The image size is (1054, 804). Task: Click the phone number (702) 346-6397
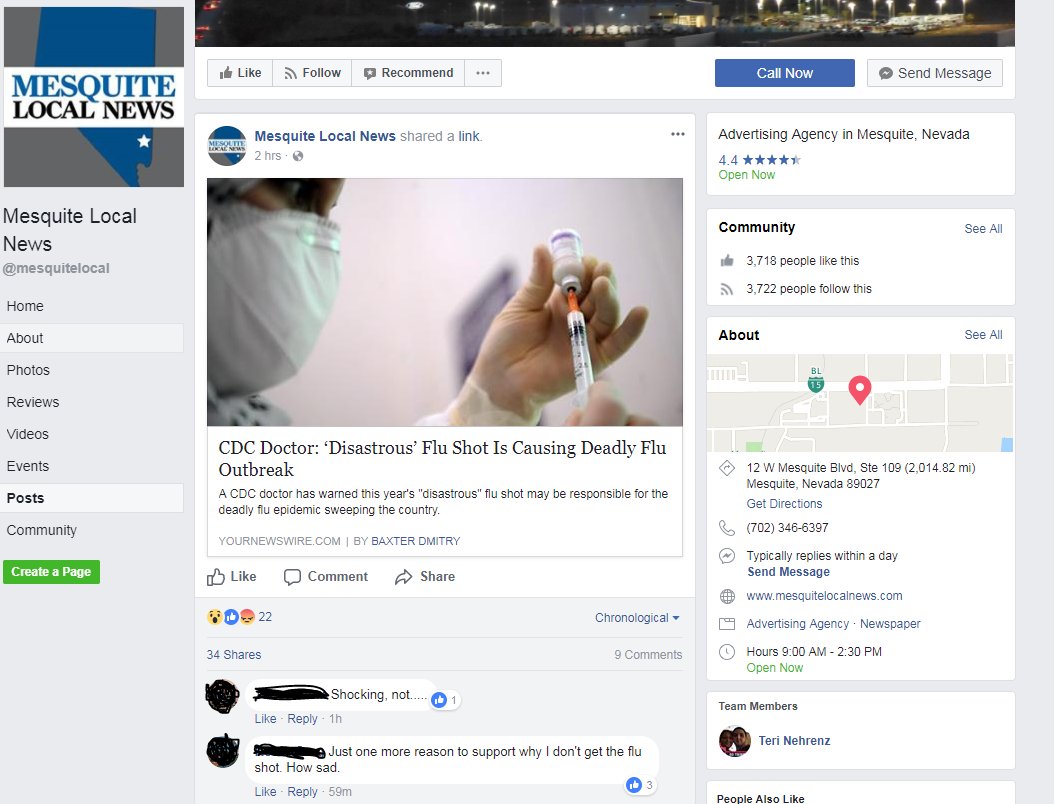787,528
